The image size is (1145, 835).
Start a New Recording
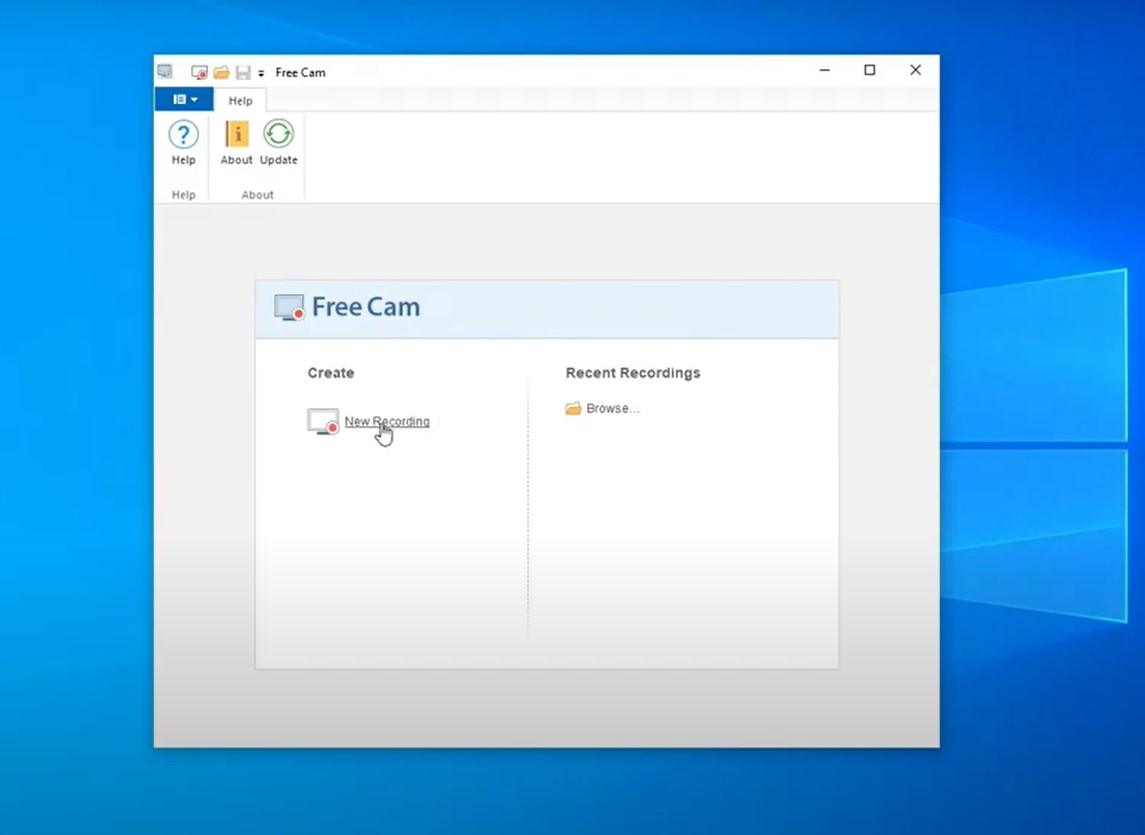(x=386, y=421)
